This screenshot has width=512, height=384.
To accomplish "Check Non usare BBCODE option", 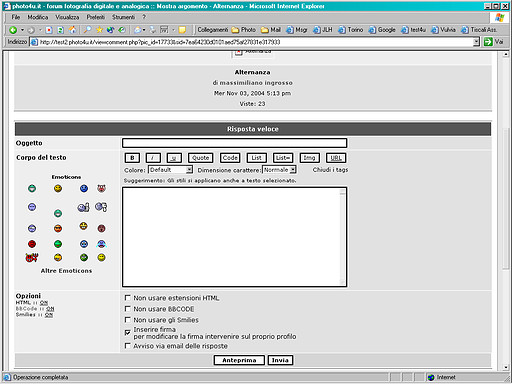I will [x=127, y=309].
